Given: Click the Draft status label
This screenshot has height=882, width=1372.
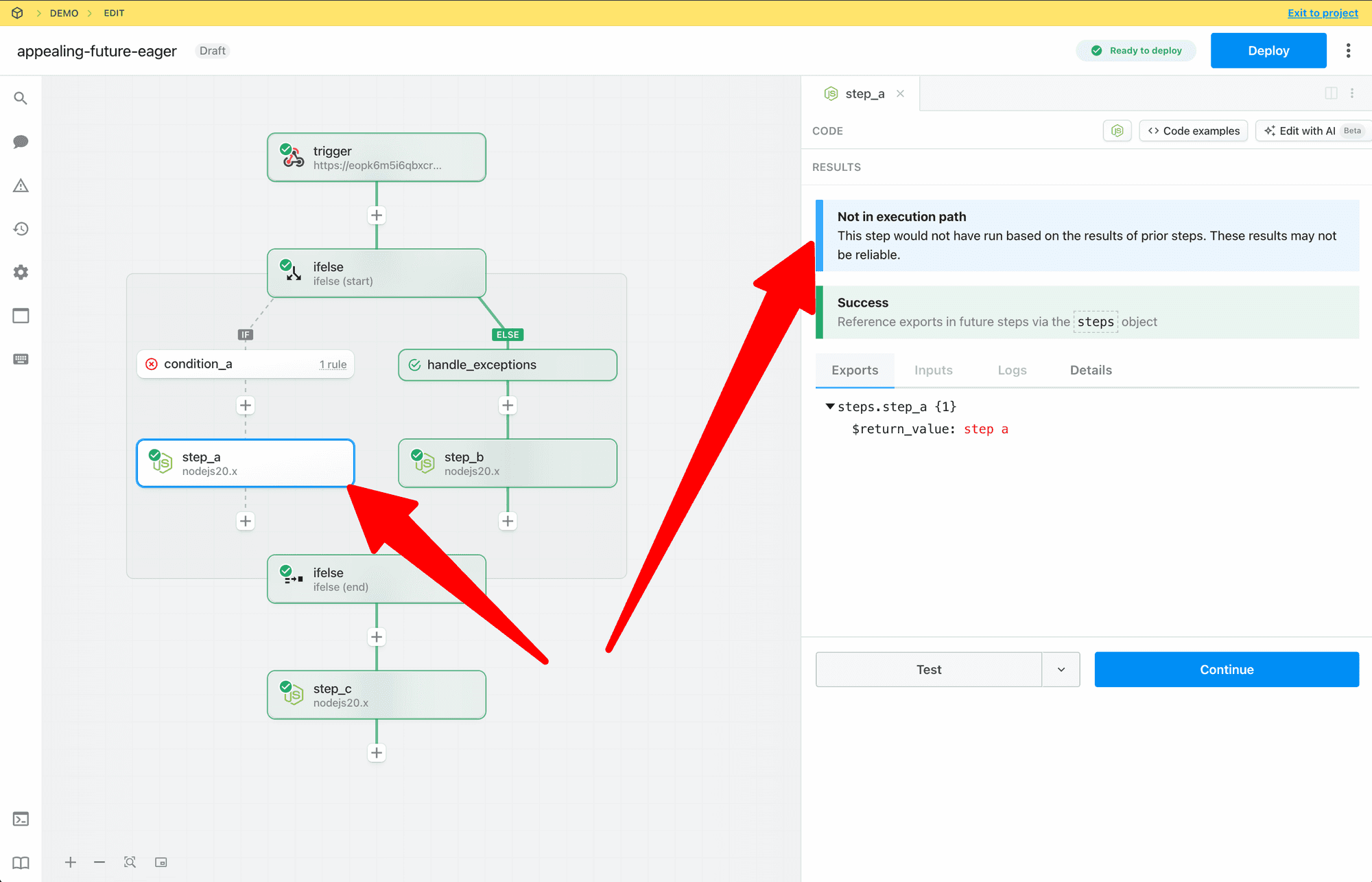Looking at the screenshot, I should [x=212, y=51].
